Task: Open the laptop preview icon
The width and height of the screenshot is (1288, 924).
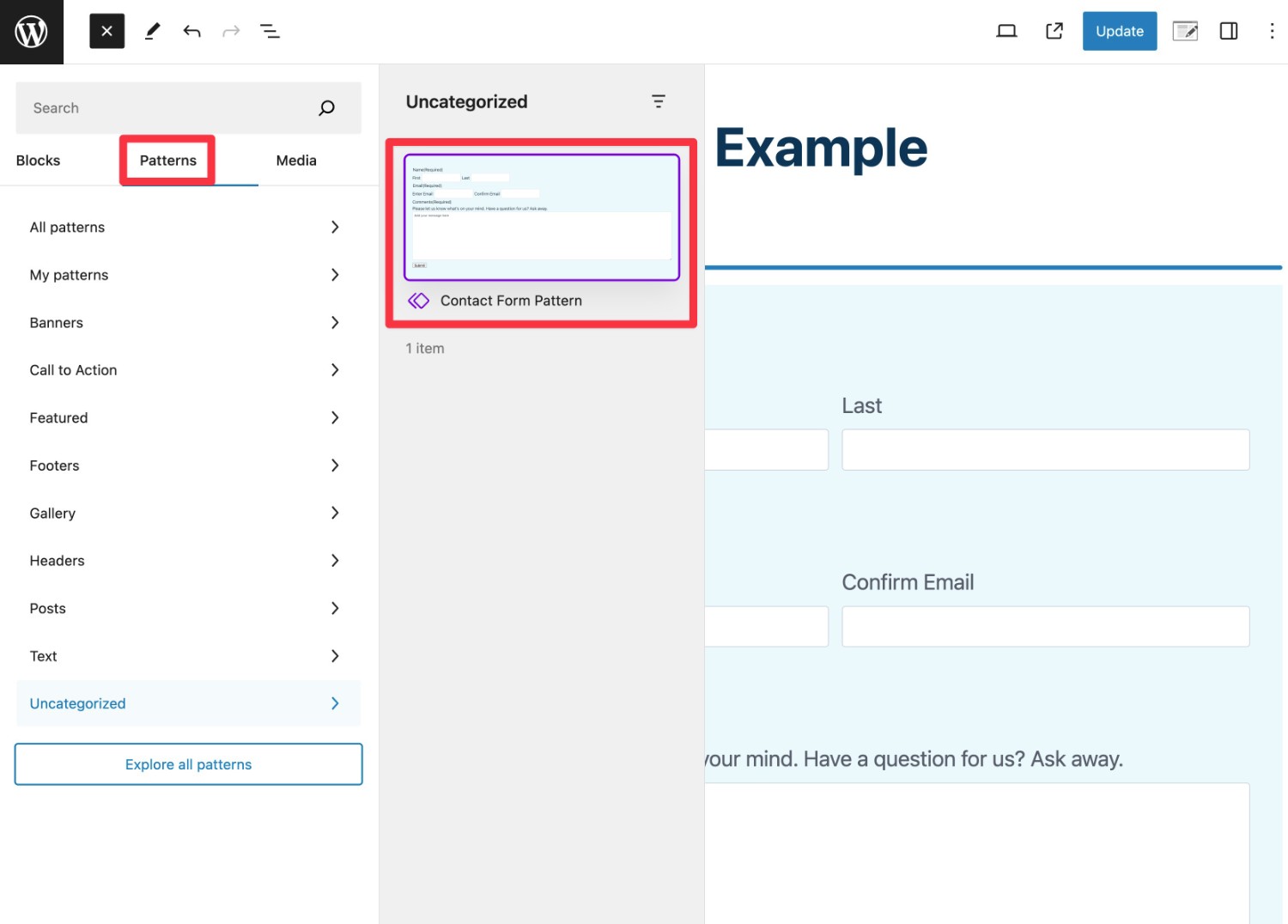Action: click(1006, 32)
